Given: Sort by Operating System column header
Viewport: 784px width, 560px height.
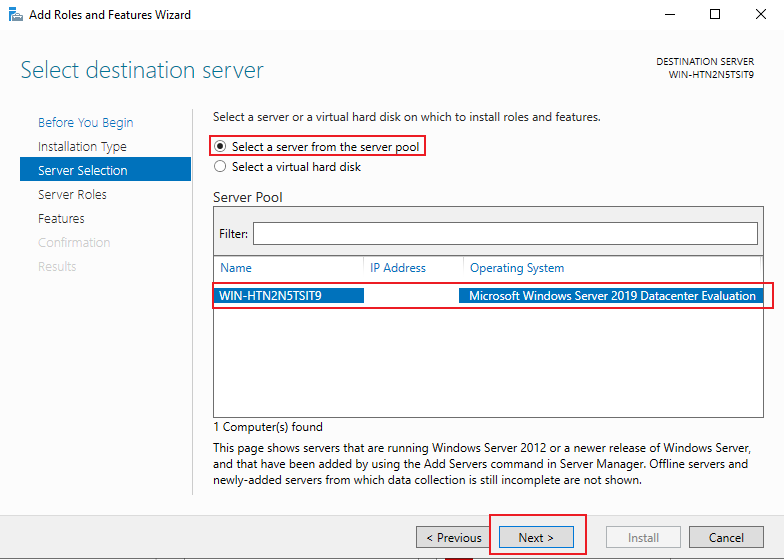Looking at the screenshot, I should tap(517, 268).
